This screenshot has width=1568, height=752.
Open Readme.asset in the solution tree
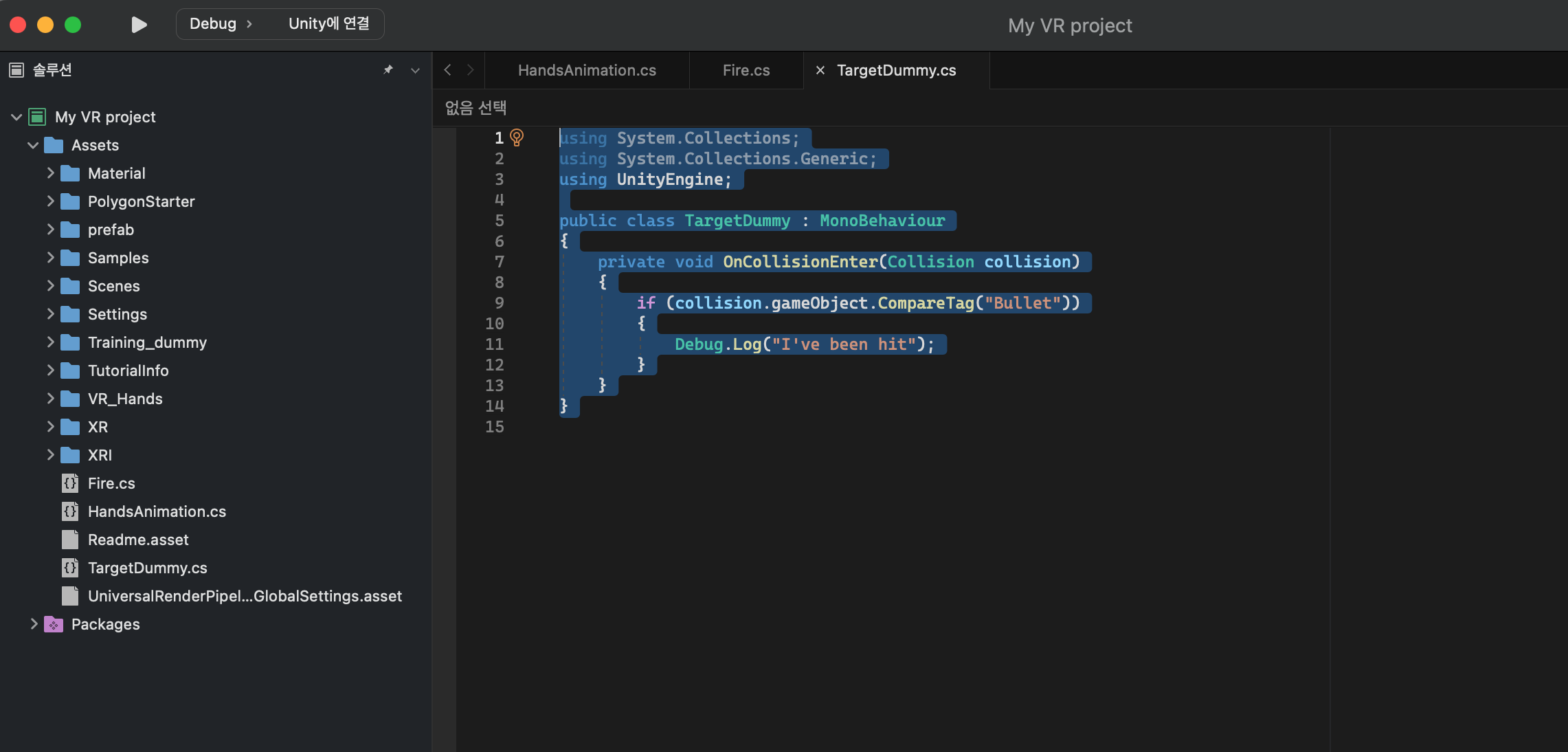coord(138,540)
